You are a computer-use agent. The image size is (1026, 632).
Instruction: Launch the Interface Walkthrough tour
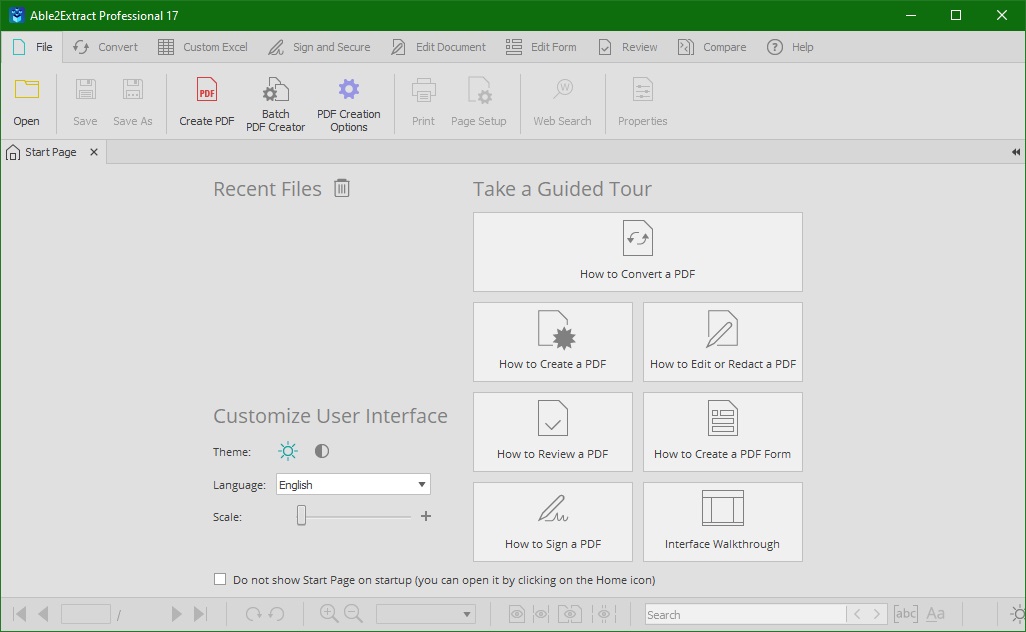coord(722,521)
